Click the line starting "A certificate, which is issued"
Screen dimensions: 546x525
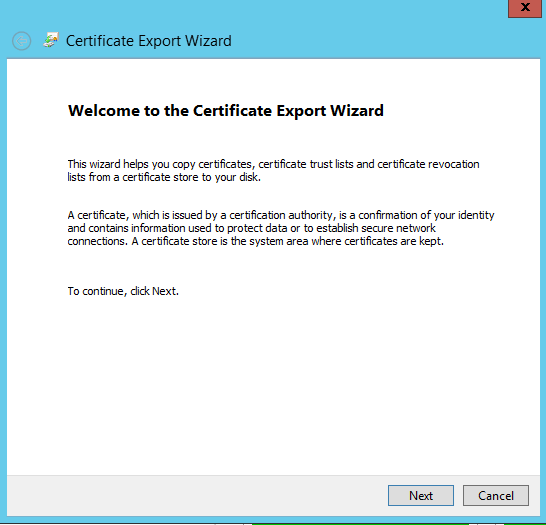pos(281,215)
